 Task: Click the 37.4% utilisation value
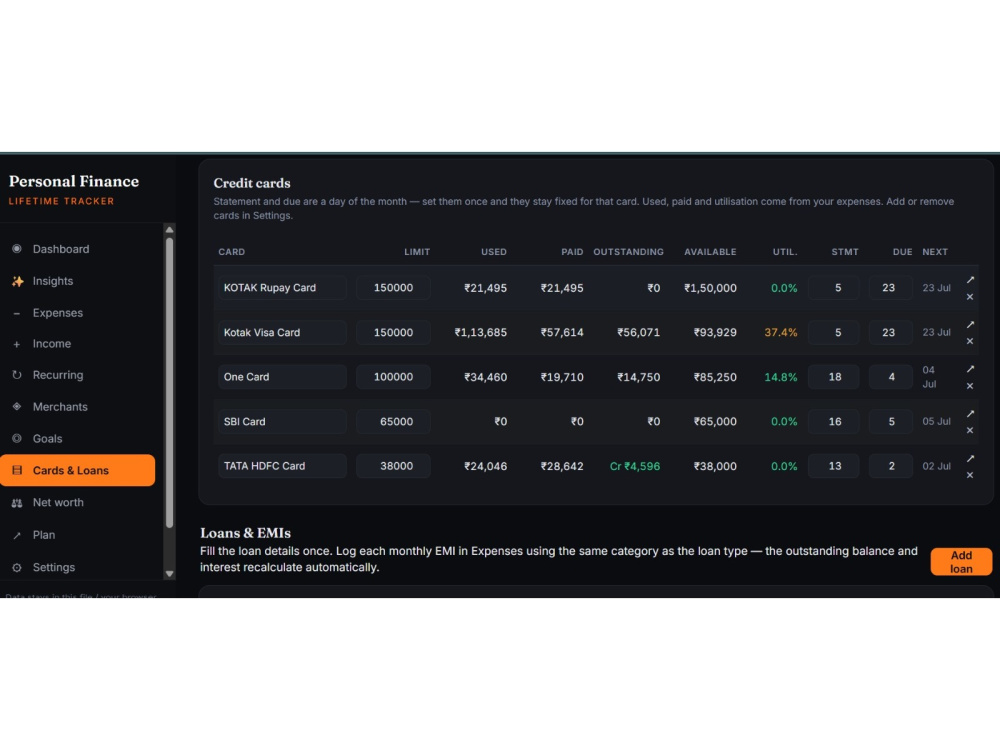(781, 332)
